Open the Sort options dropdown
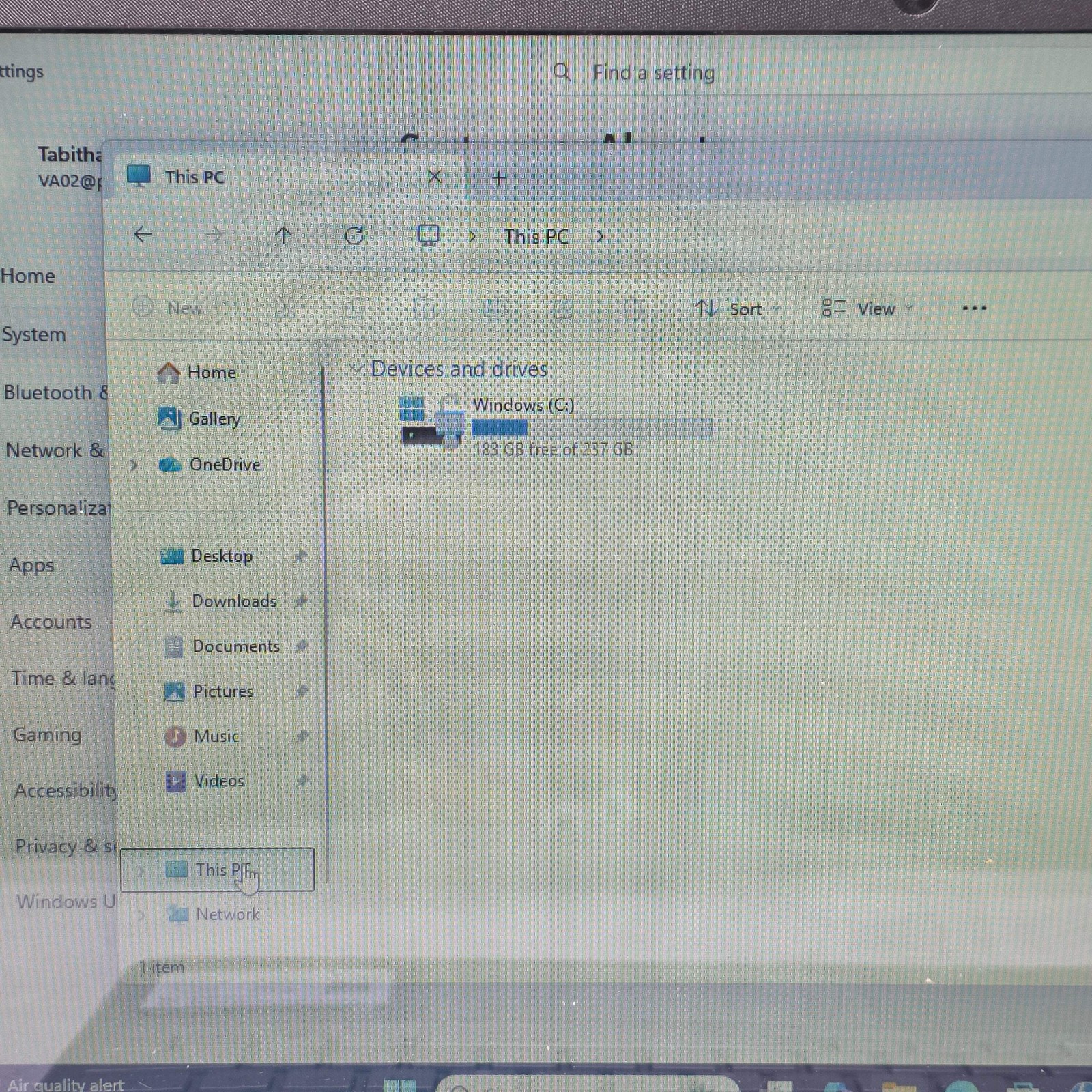The height and width of the screenshot is (1092, 1092). (x=737, y=309)
